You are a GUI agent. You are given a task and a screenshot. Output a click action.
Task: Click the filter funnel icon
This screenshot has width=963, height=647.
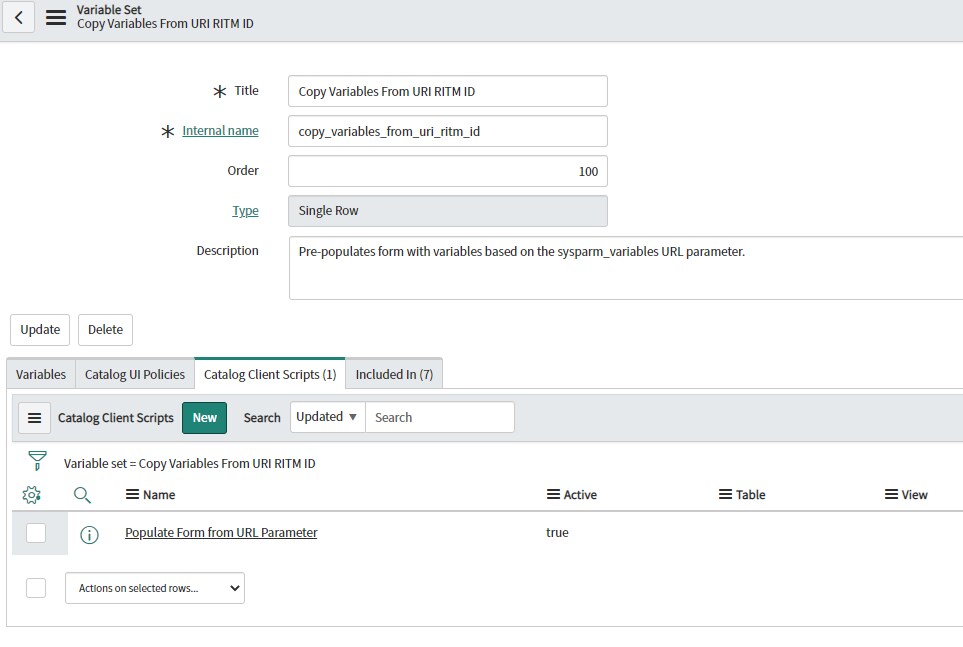click(37, 461)
